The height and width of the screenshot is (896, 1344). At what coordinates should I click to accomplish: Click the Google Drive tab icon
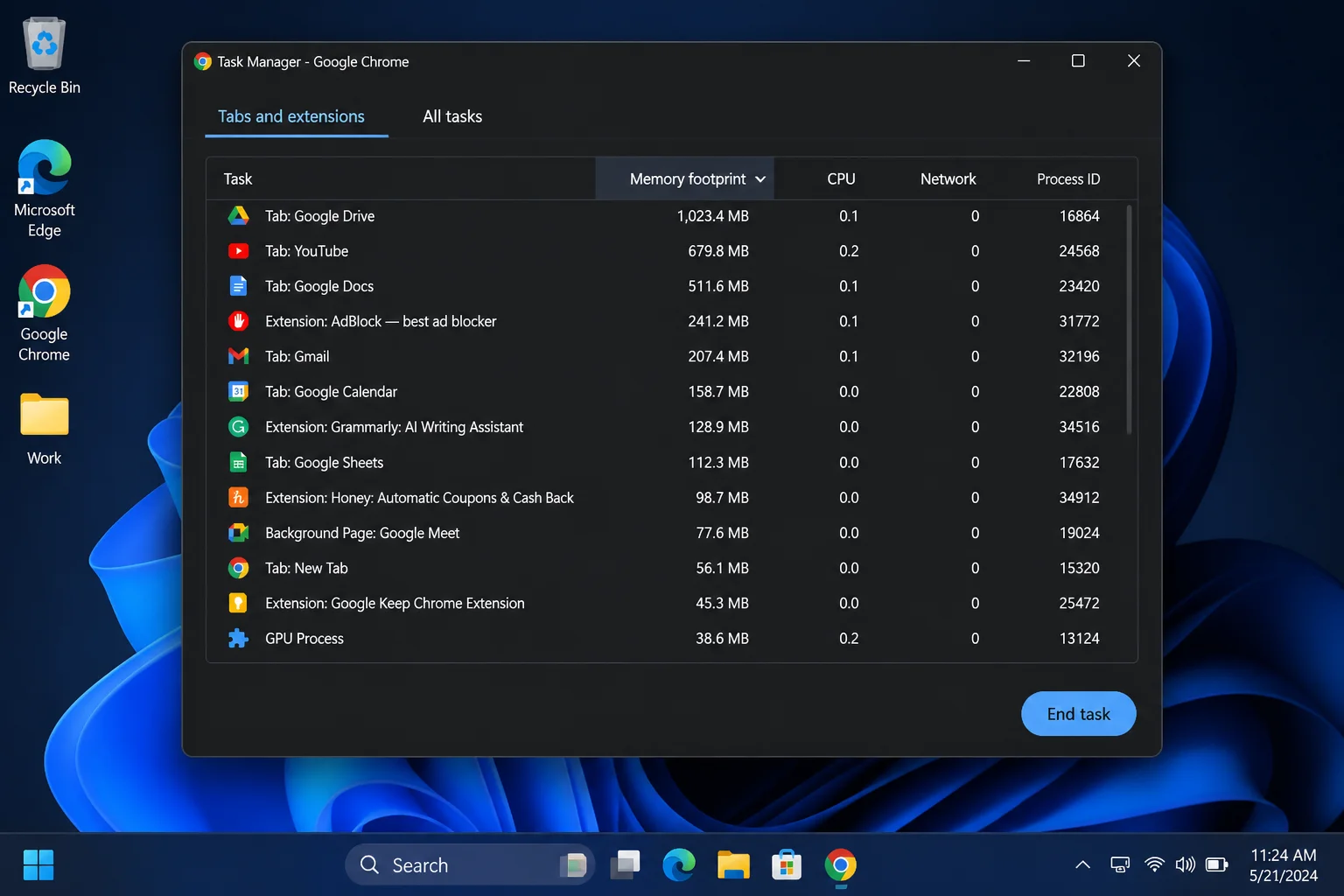[238, 216]
